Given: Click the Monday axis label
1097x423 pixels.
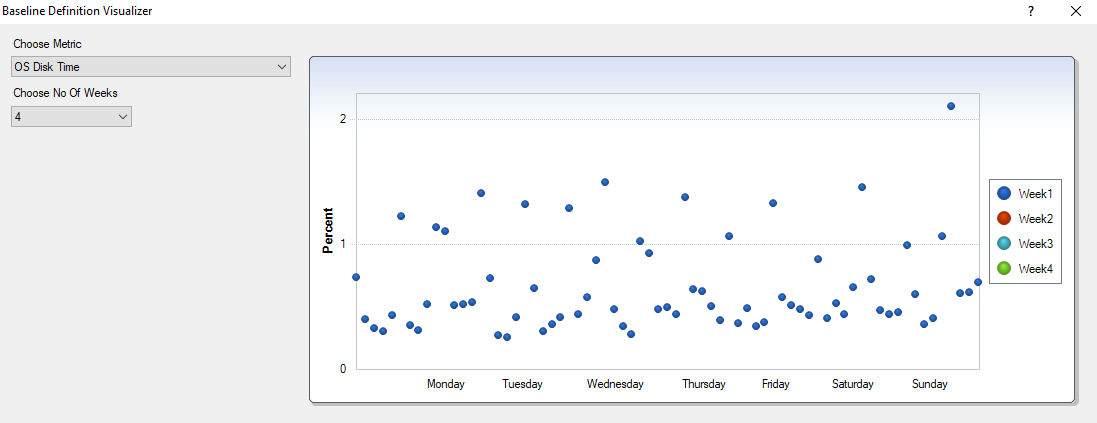Looking at the screenshot, I should pyautogui.click(x=446, y=384).
